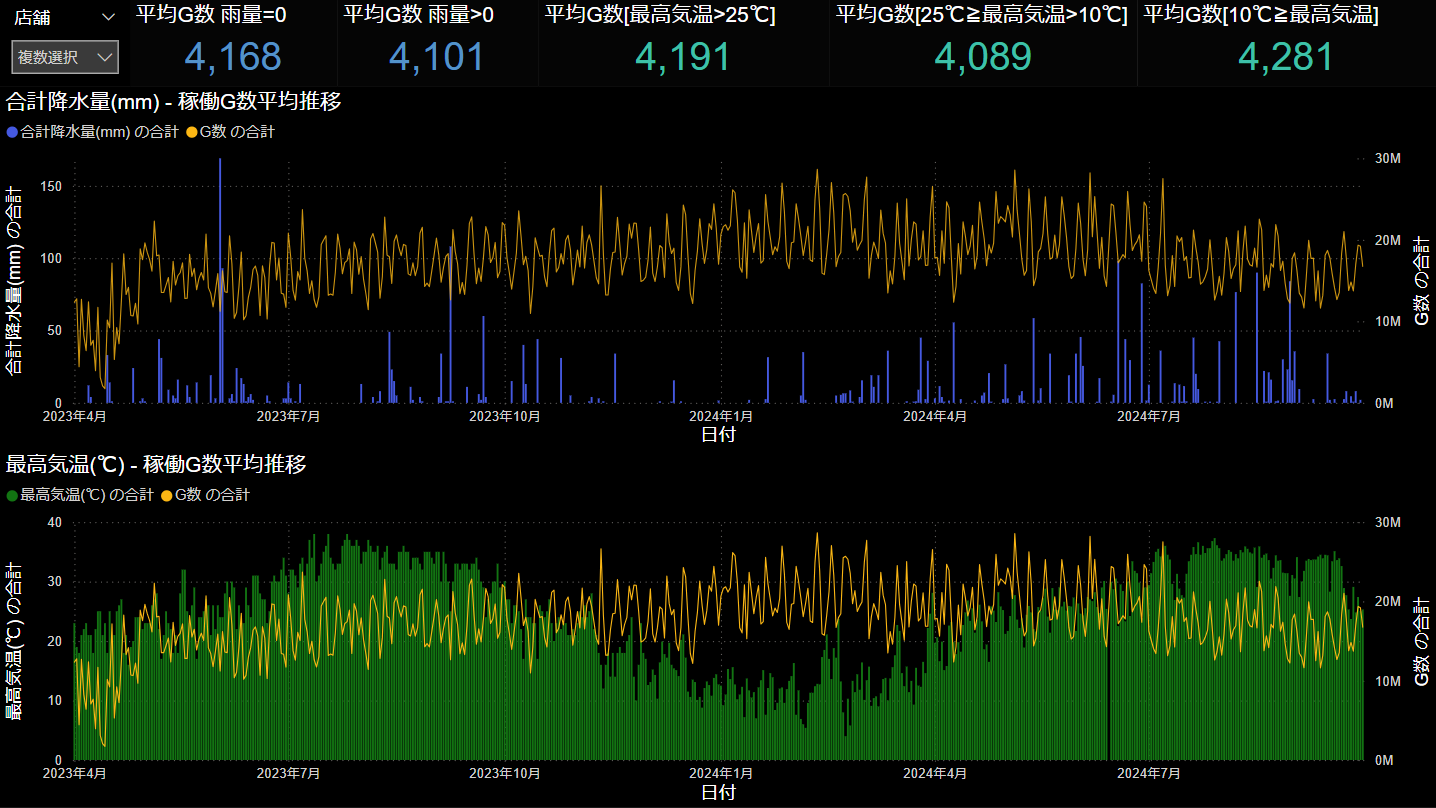Select the 平均G数 雨量>0 card value 4,101
The image size is (1436, 808).
pos(436,58)
